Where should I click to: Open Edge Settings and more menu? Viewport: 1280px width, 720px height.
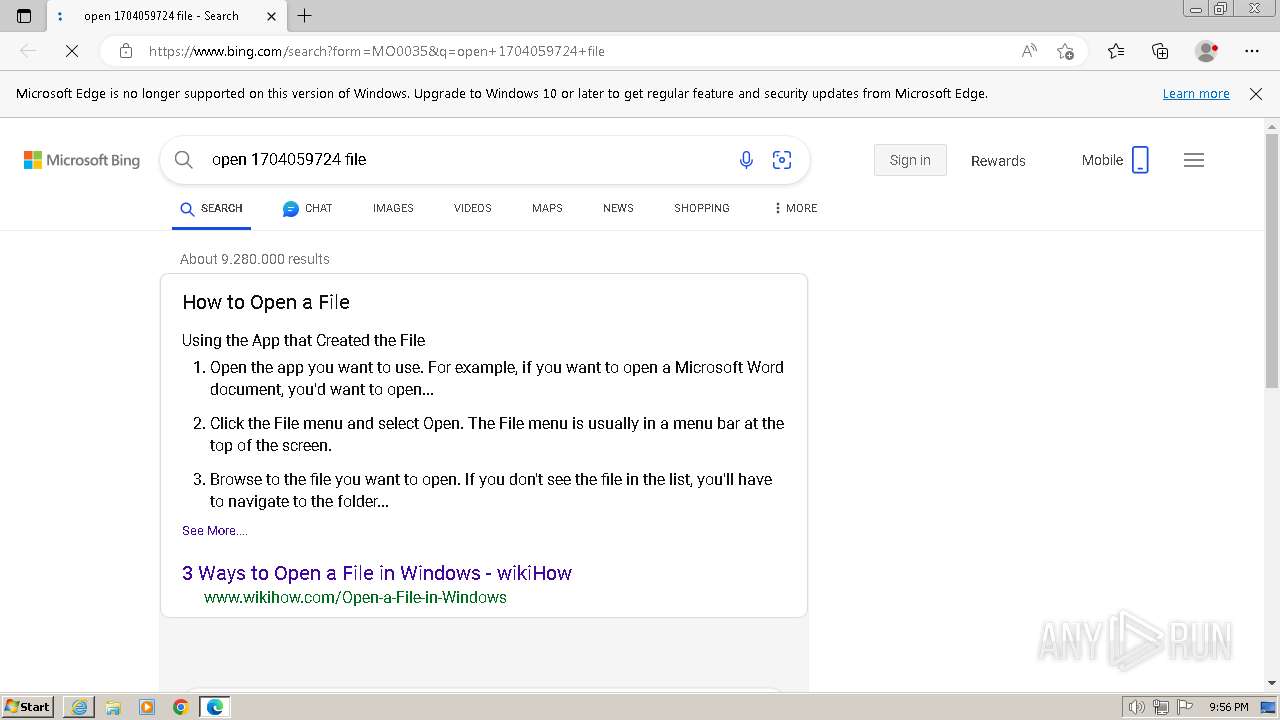pyautogui.click(x=1252, y=51)
